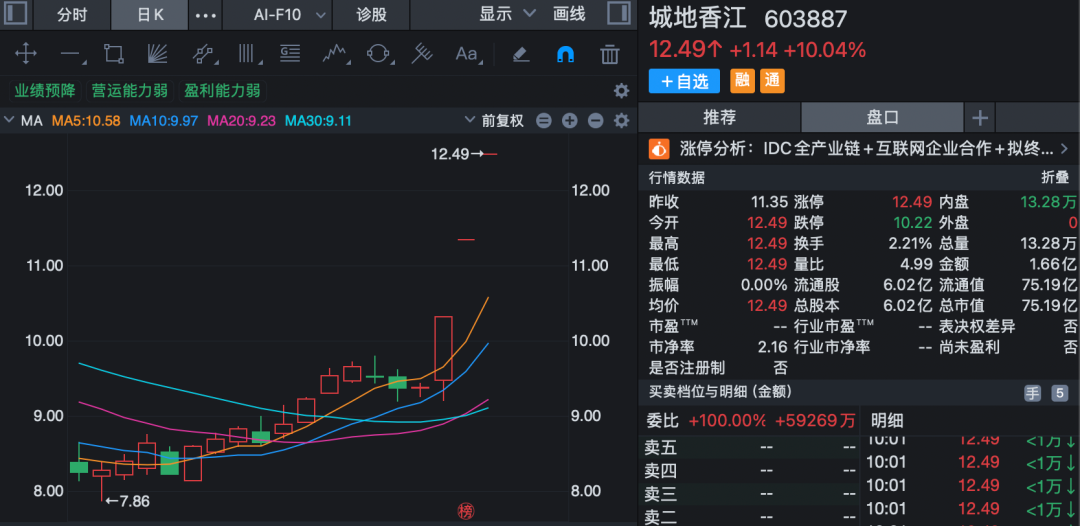Click the 手 unit toggle button
The image size is (1080, 526).
pyautogui.click(x=1032, y=393)
